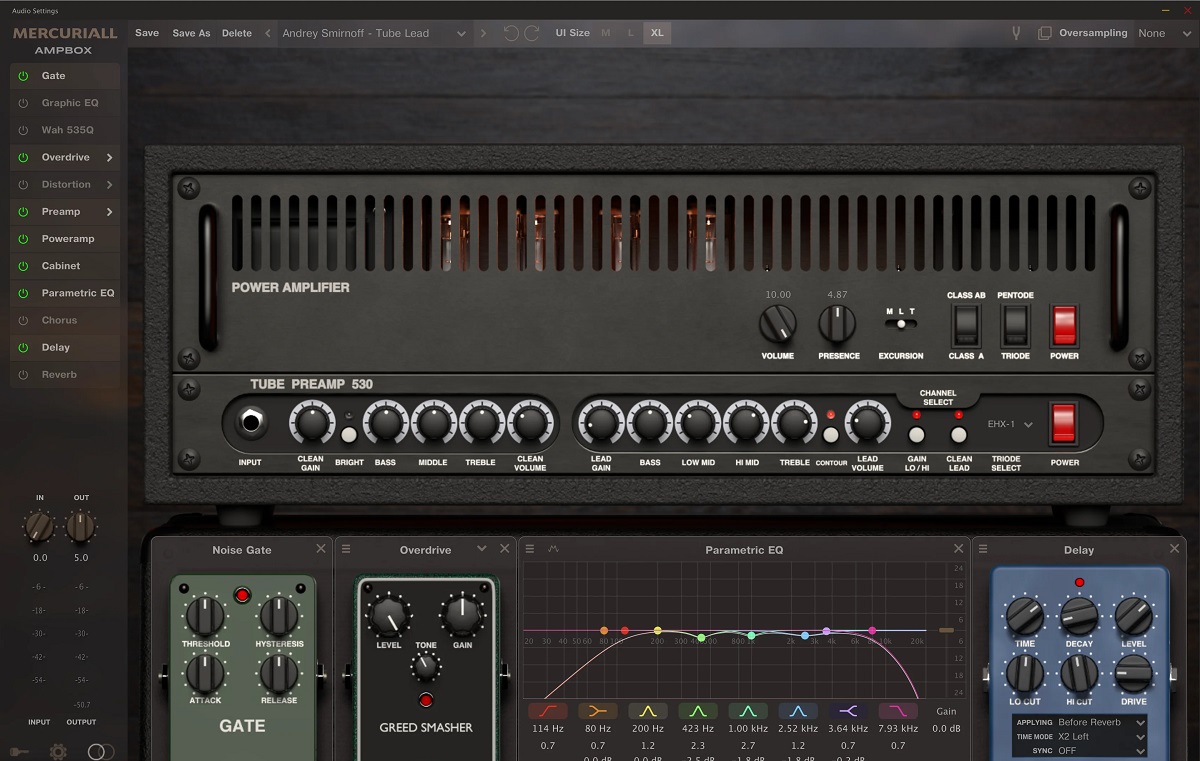Set UI size to M

pyautogui.click(x=606, y=33)
